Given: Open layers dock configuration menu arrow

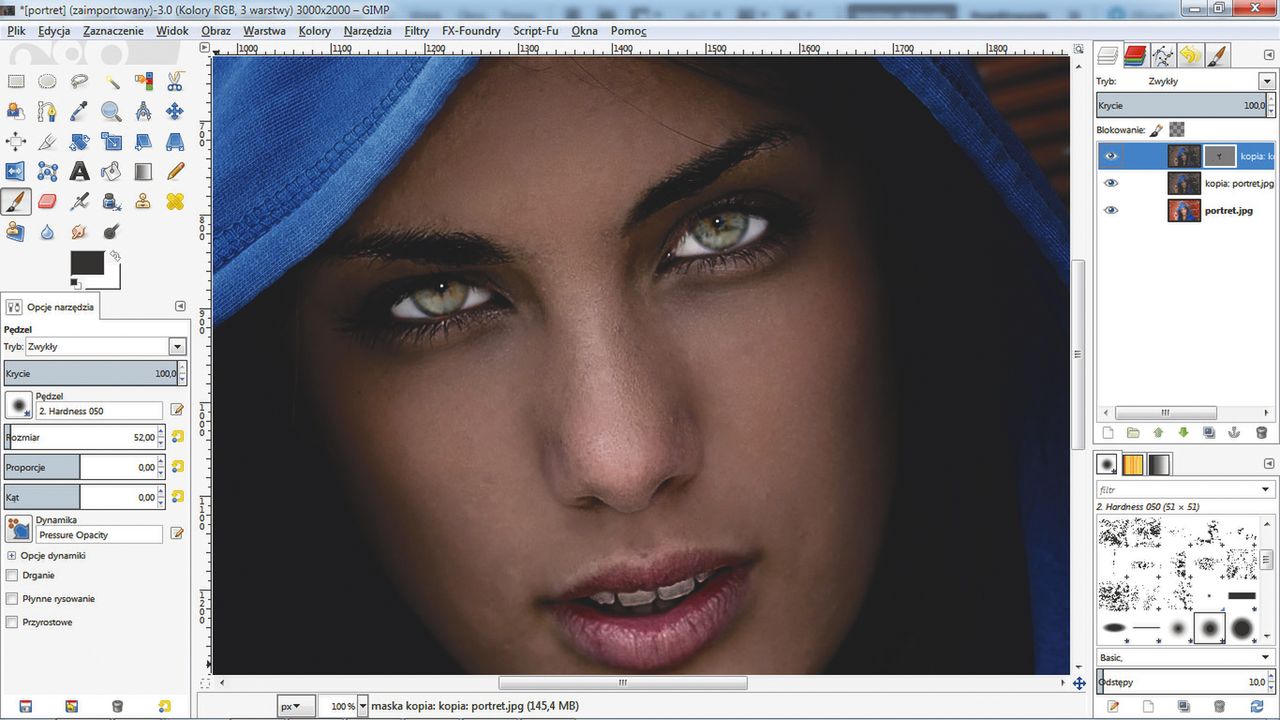Looking at the screenshot, I should tap(1268, 55).
